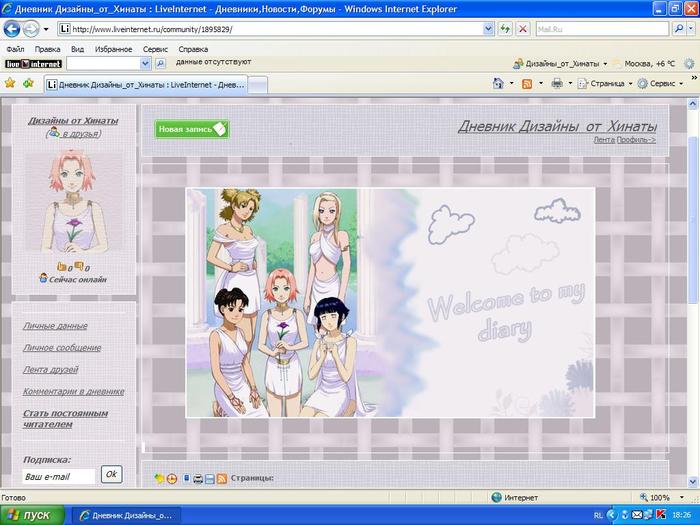
Task: Open the Windows пуск start button
Action: 32,515
